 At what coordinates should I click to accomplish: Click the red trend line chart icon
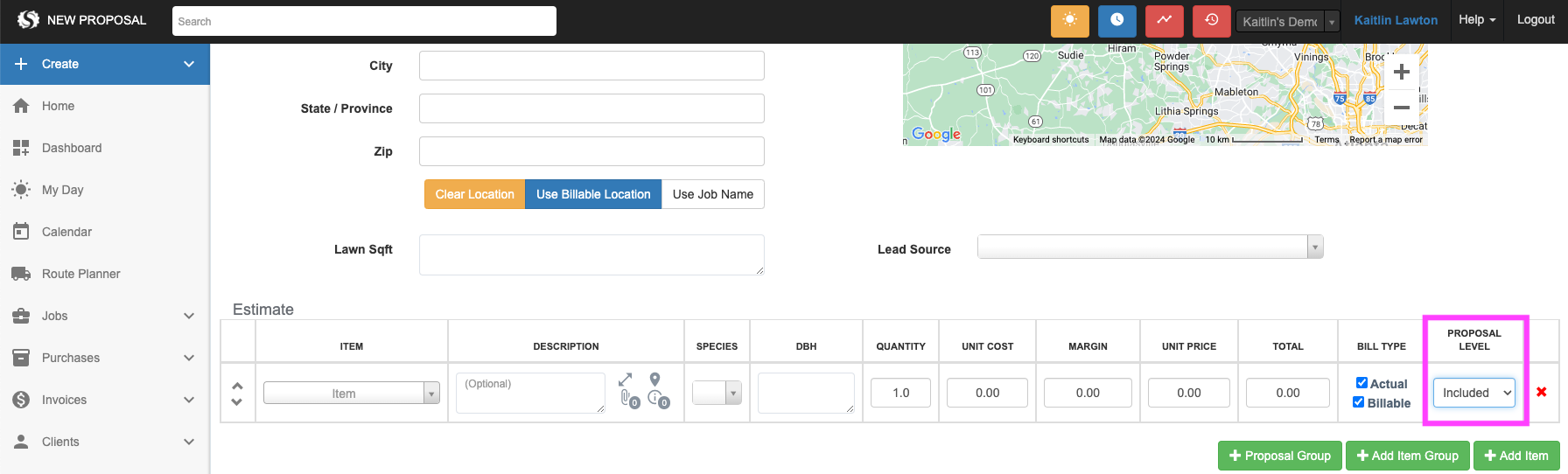[x=1164, y=21]
